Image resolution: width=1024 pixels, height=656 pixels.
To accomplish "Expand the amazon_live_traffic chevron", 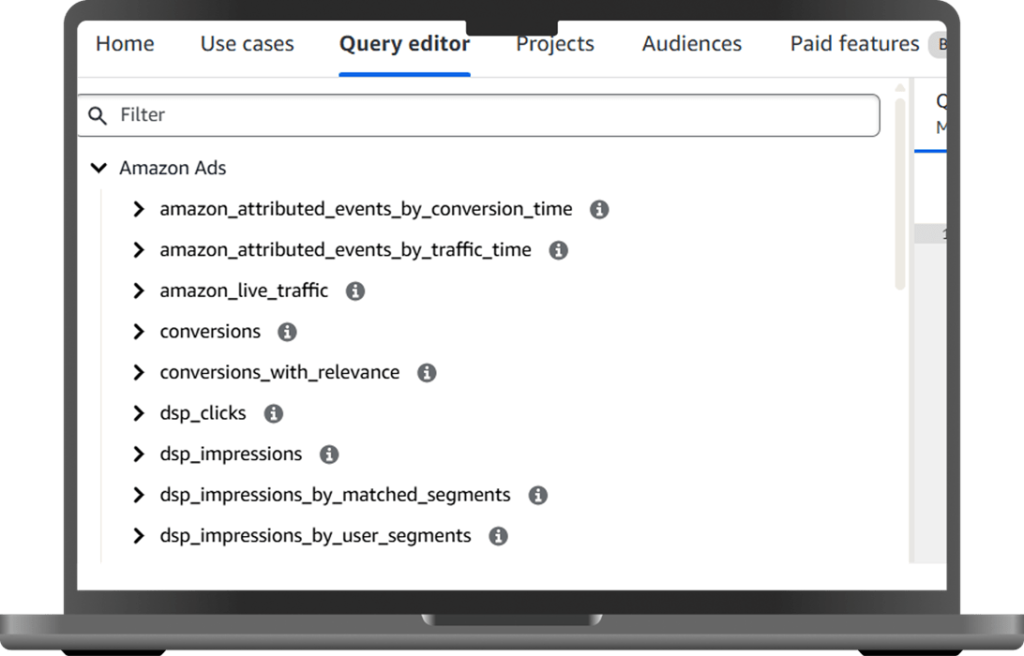I will point(138,291).
